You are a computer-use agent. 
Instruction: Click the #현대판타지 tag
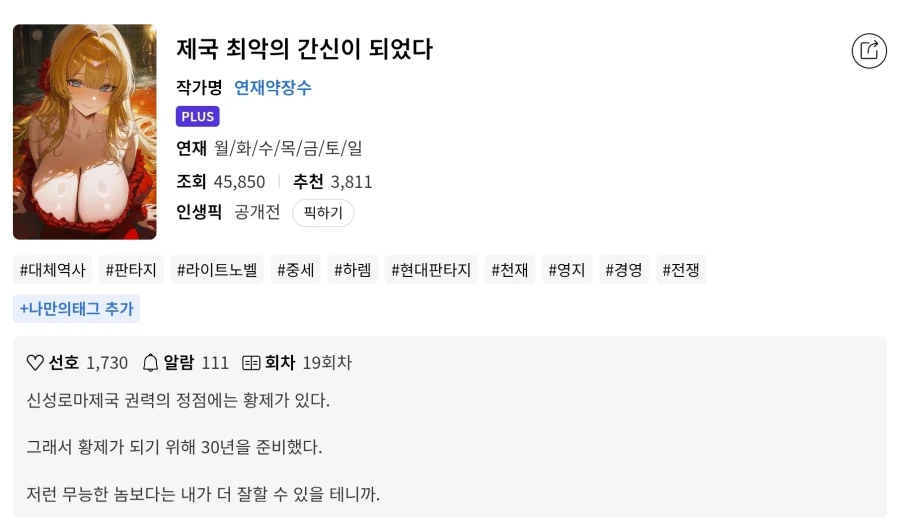click(431, 270)
